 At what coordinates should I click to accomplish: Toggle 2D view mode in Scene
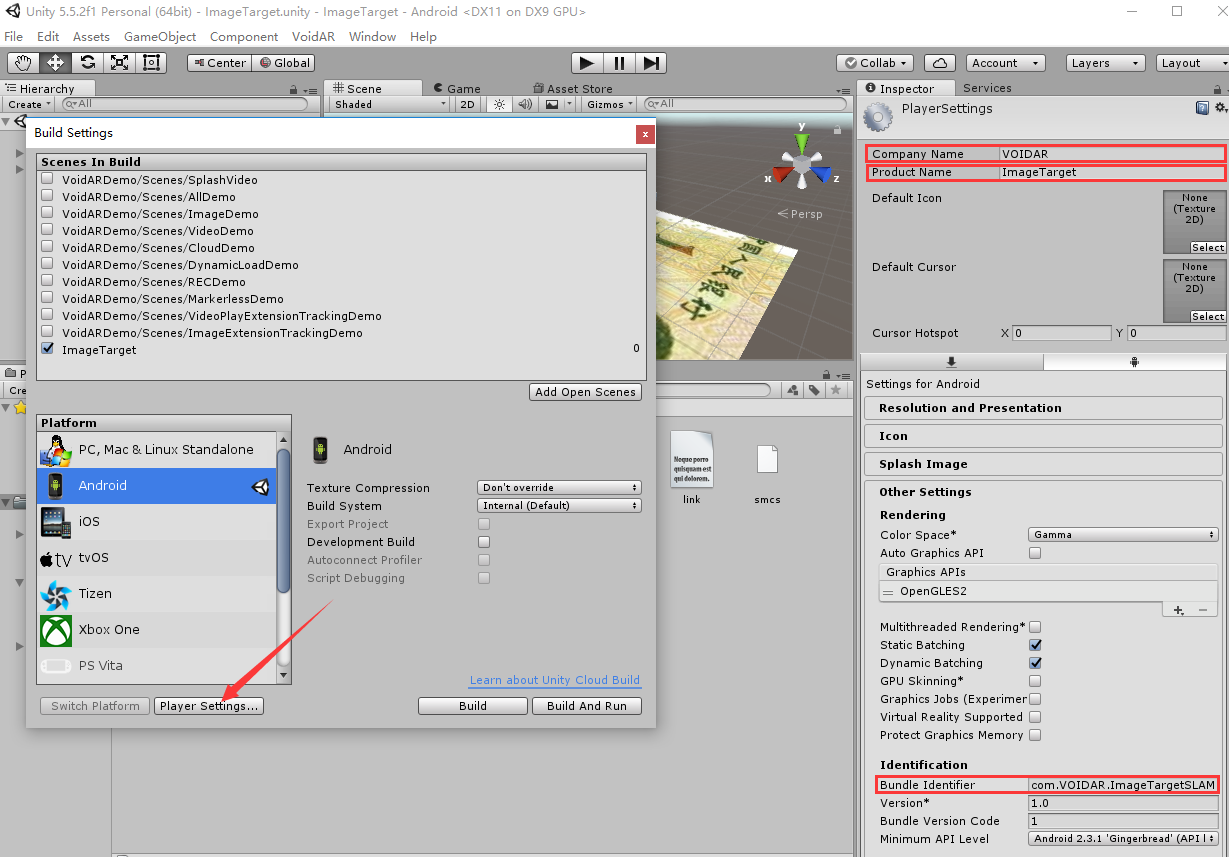467,104
